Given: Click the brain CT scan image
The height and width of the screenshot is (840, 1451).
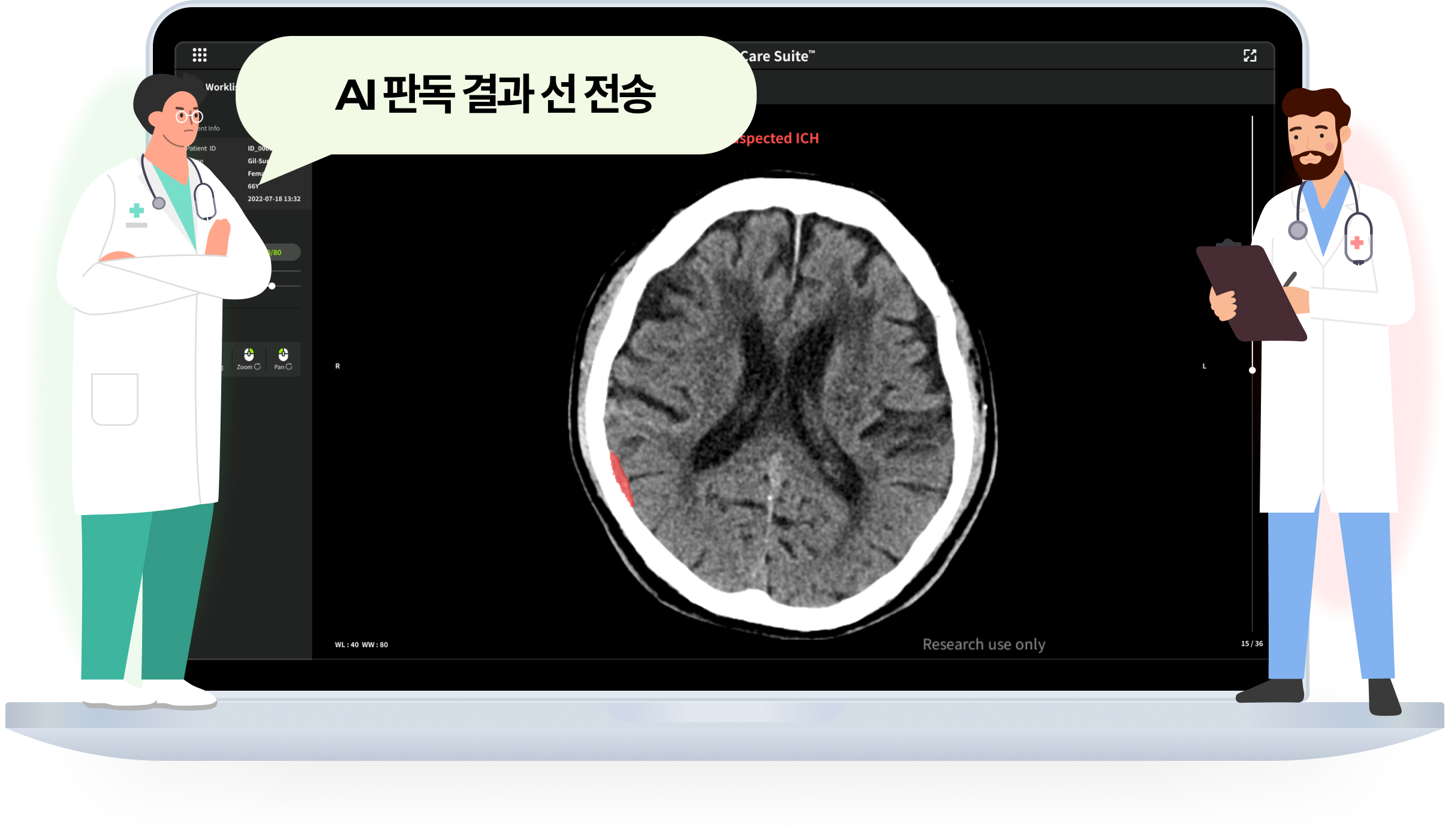Looking at the screenshot, I should coord(782,405).
